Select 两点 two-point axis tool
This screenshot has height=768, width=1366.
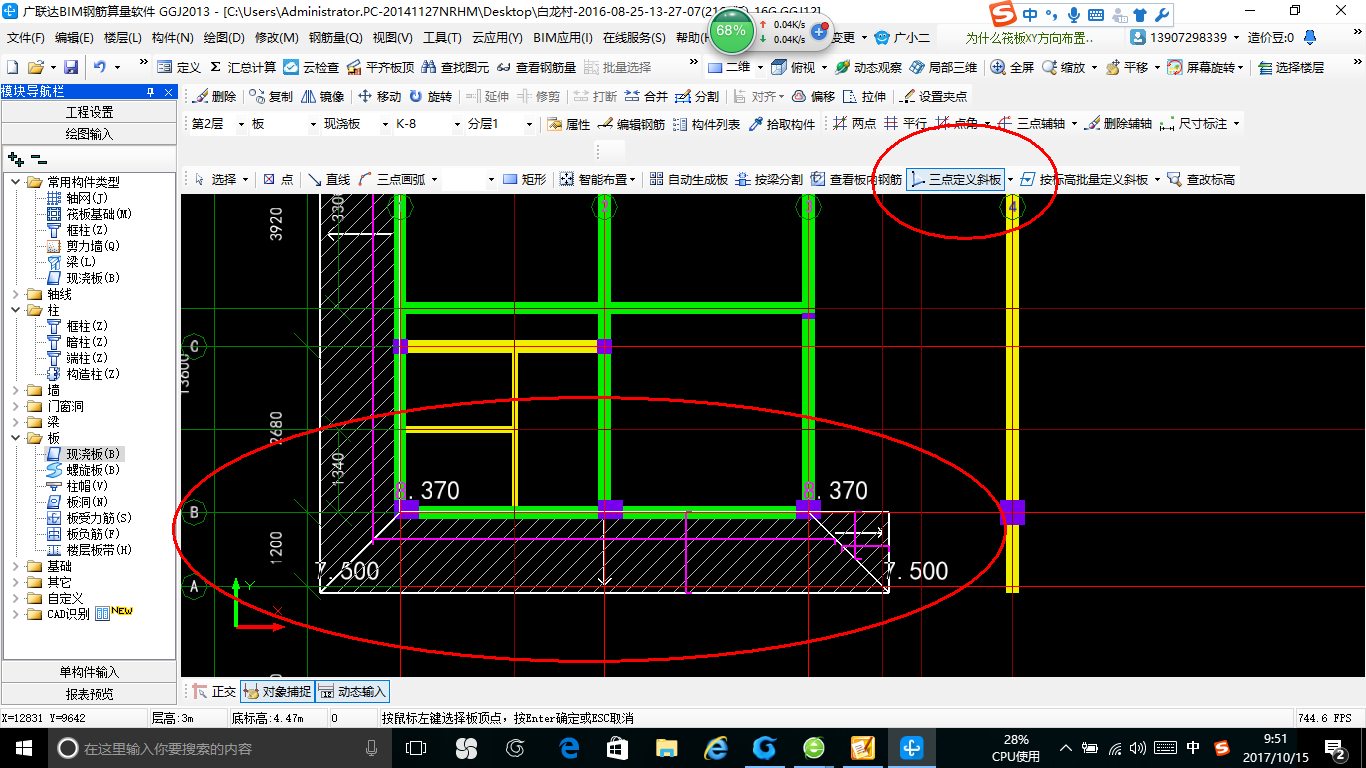coord(855,124)
